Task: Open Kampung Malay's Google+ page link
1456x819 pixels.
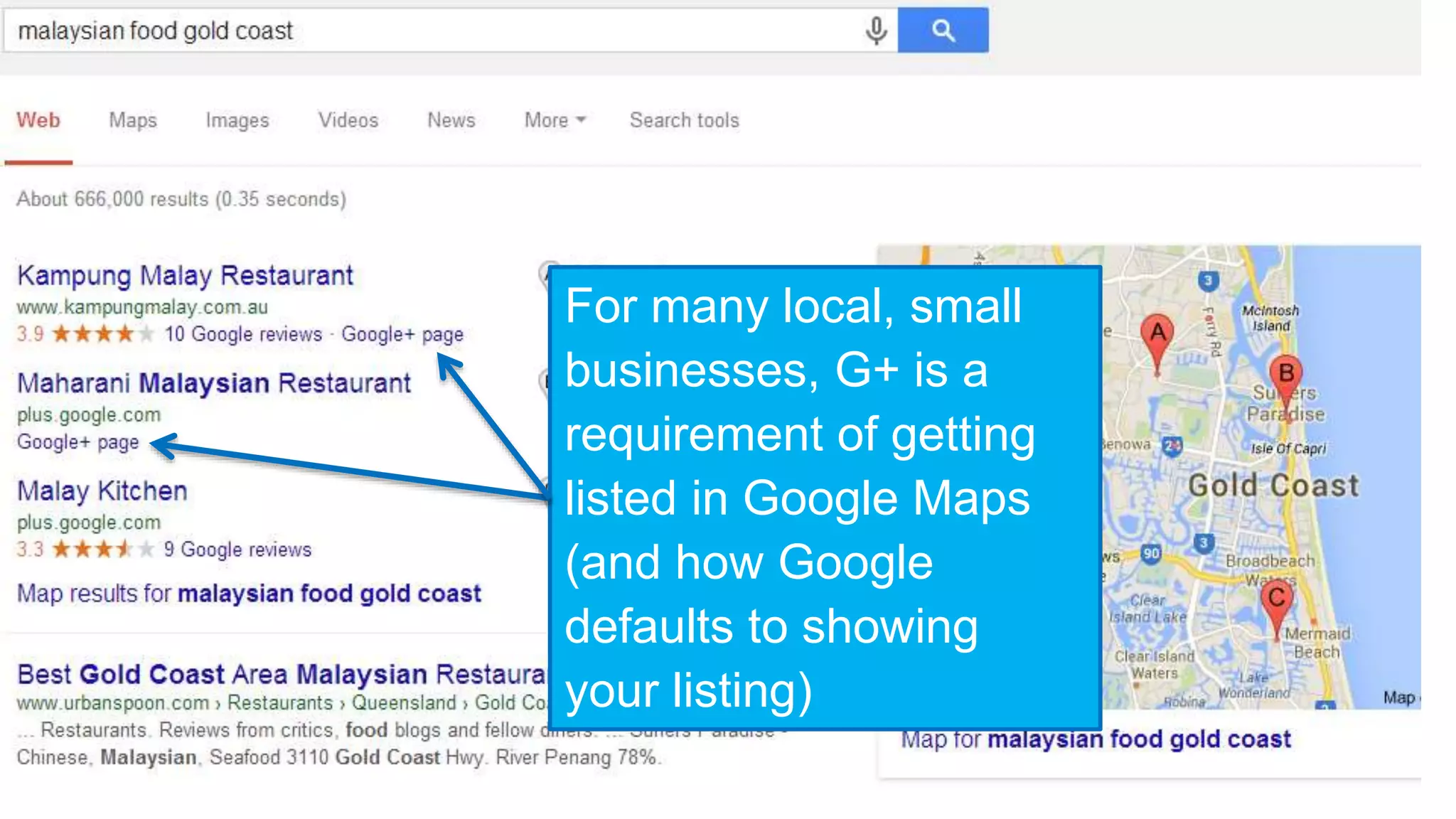Action: tap(402, 334)
